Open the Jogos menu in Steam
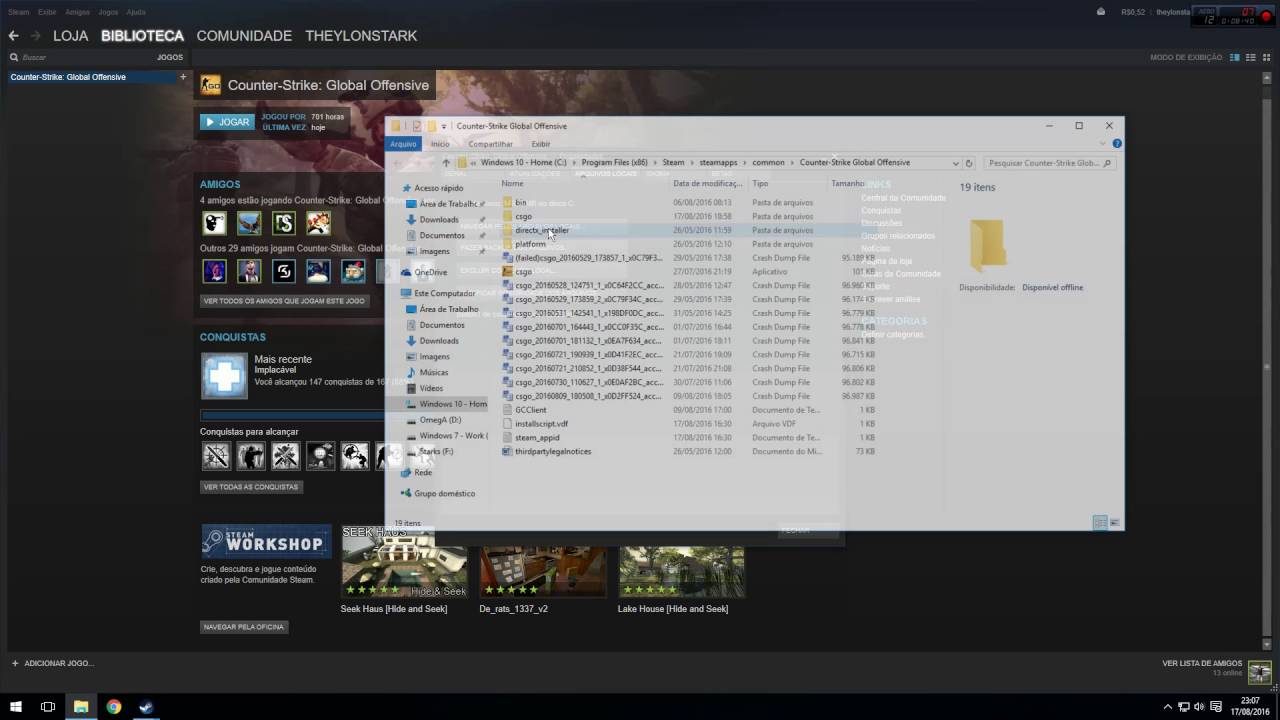This screenshot has width=1280, height=720. (108, 12)
